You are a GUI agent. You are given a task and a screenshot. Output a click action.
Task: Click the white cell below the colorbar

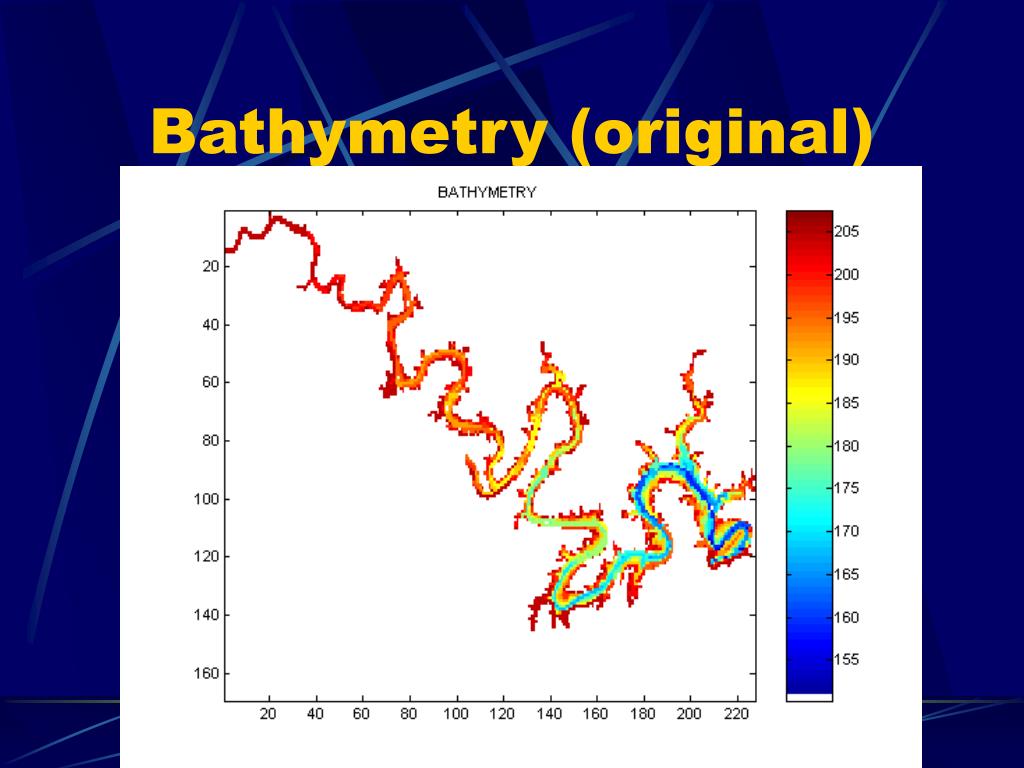tap(810, 697)
